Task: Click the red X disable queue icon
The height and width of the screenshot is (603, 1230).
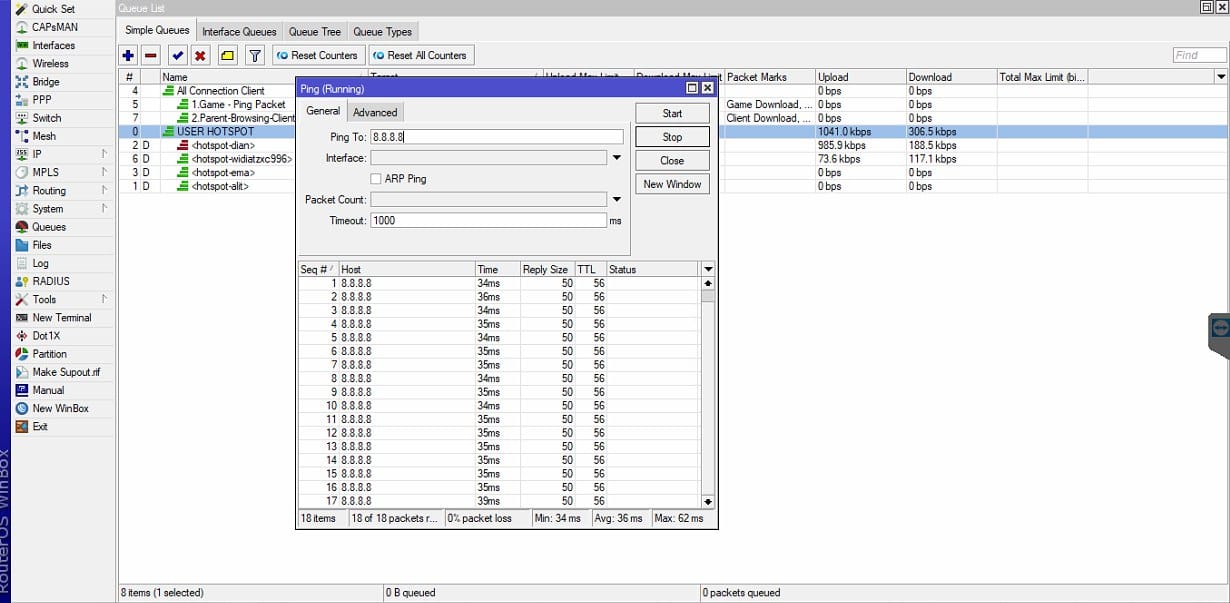Action: (x=200, y=55)
